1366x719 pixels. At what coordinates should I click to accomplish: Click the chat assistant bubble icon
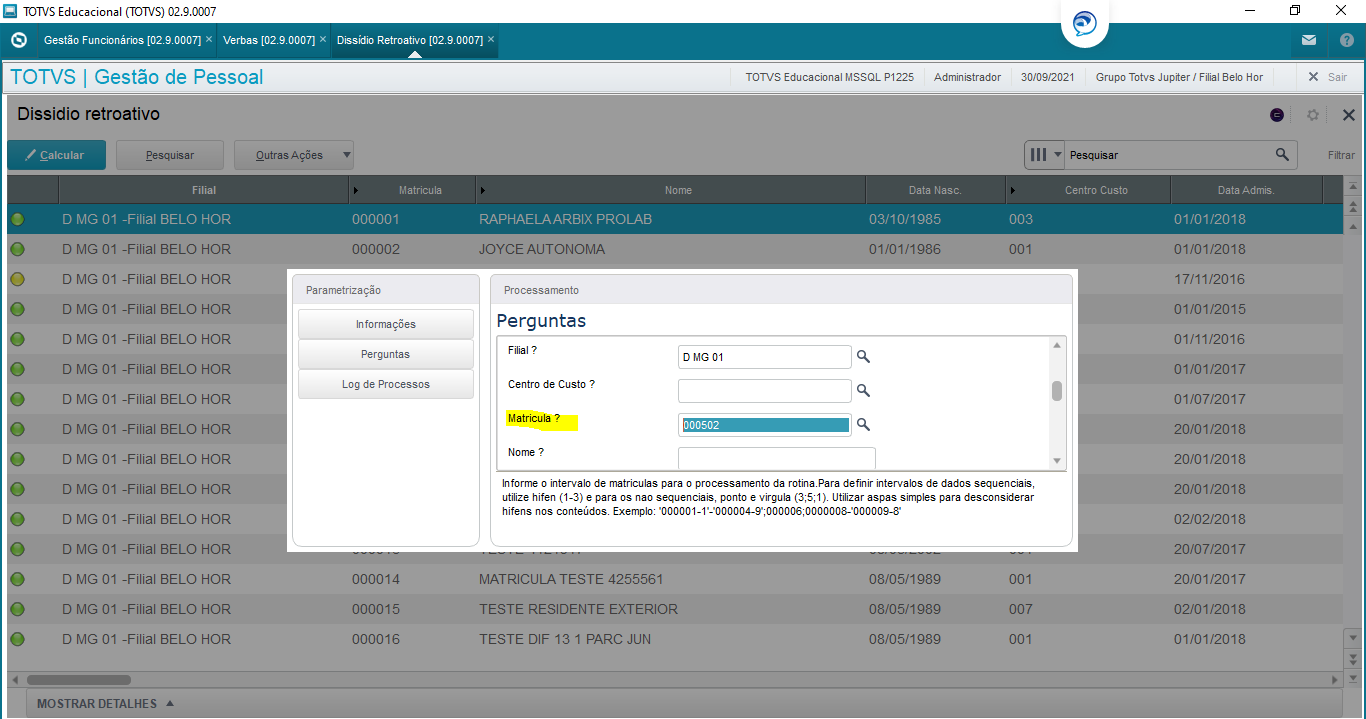coord(1084,24)
